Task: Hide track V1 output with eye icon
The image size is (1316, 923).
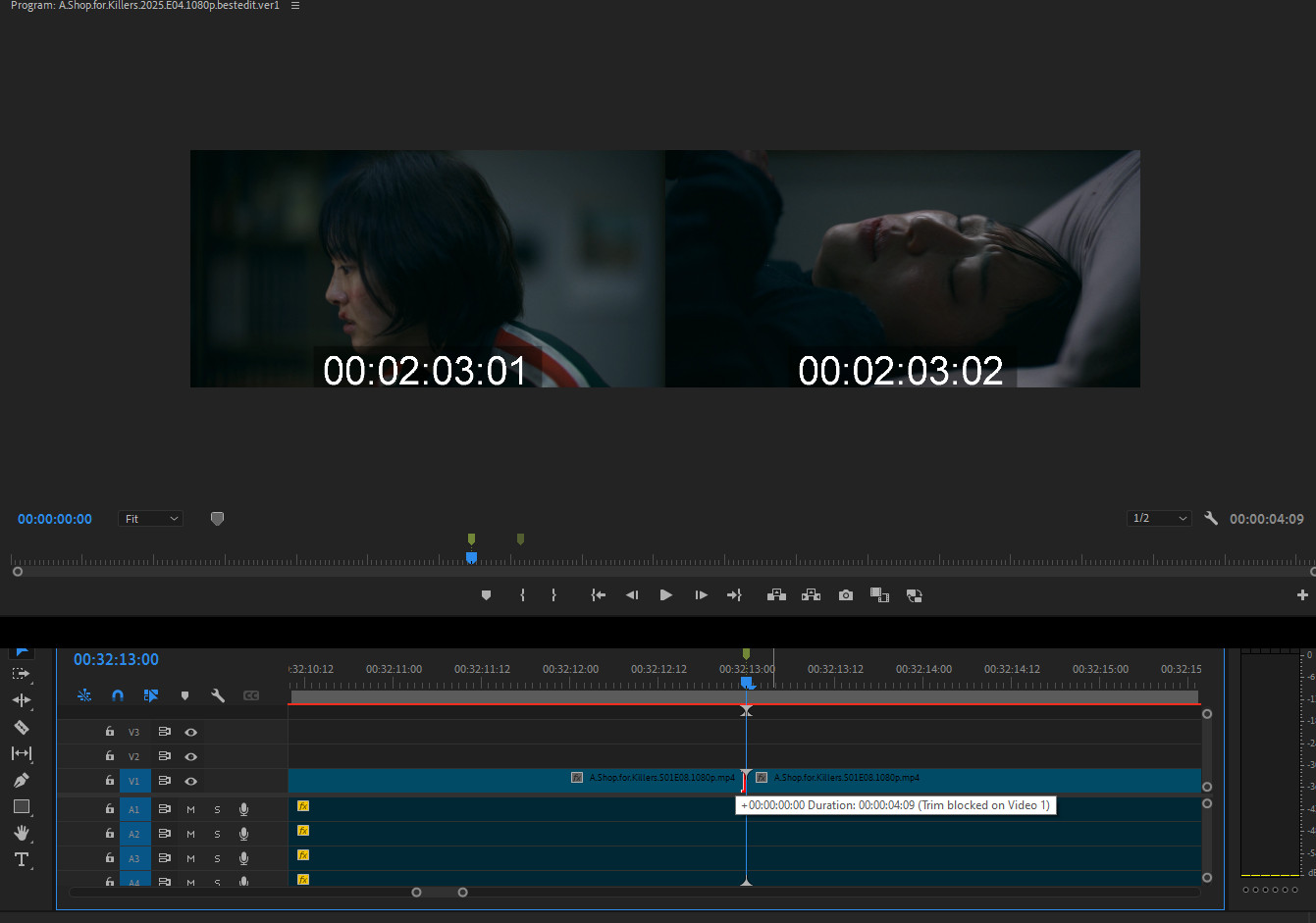Action: [x=190, y=782]
